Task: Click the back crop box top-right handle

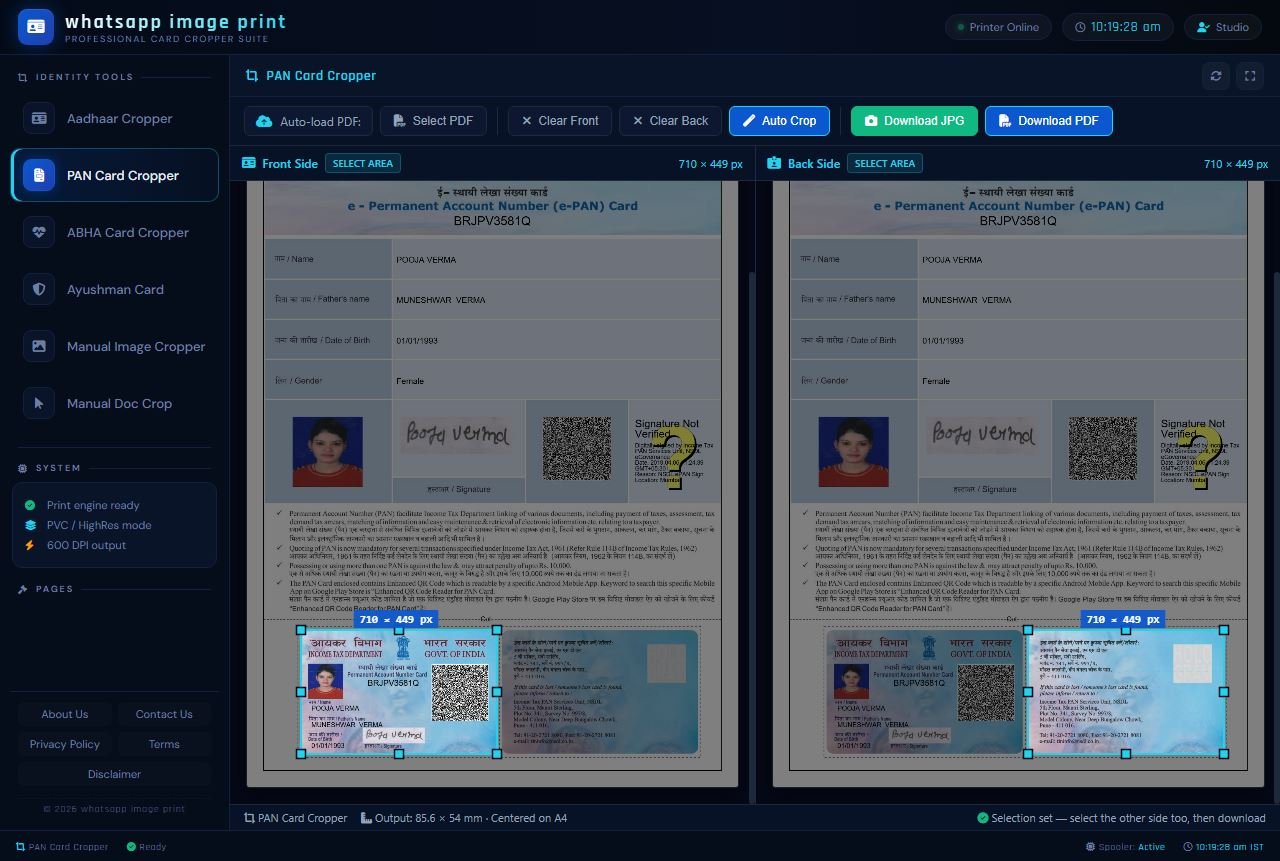Action: point(1224,630)
